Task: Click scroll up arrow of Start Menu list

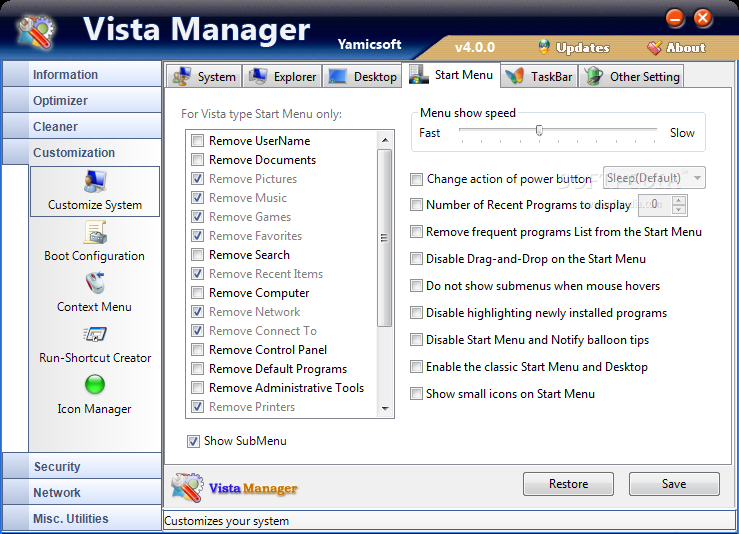Action: 385,140
